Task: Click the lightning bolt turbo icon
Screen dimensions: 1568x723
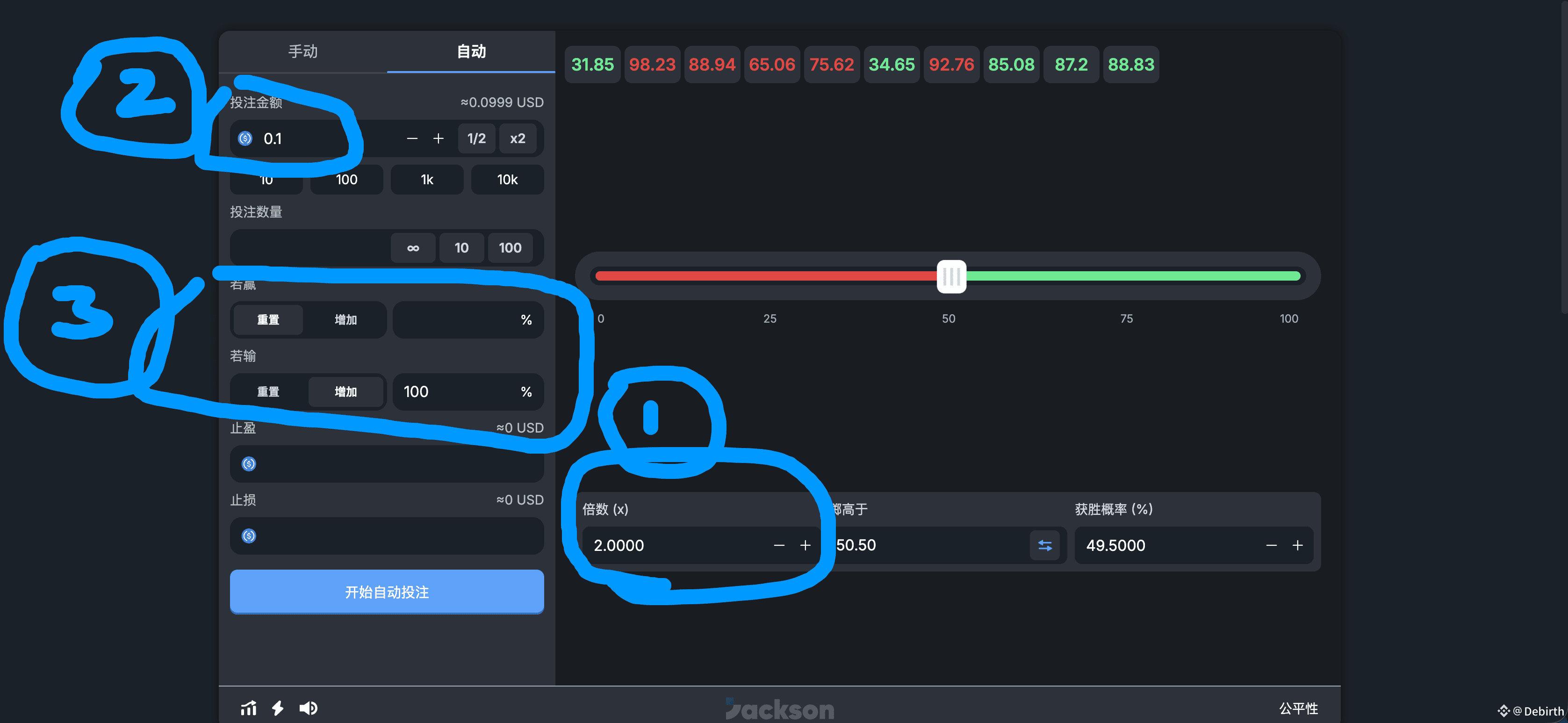Action: coord(278,708)
